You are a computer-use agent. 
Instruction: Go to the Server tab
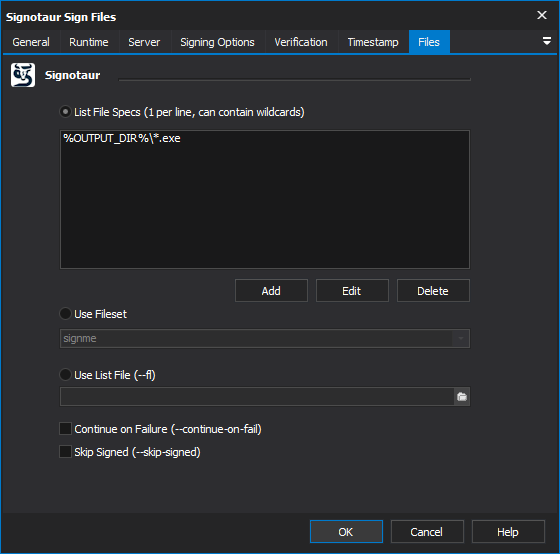coord(144,42)
